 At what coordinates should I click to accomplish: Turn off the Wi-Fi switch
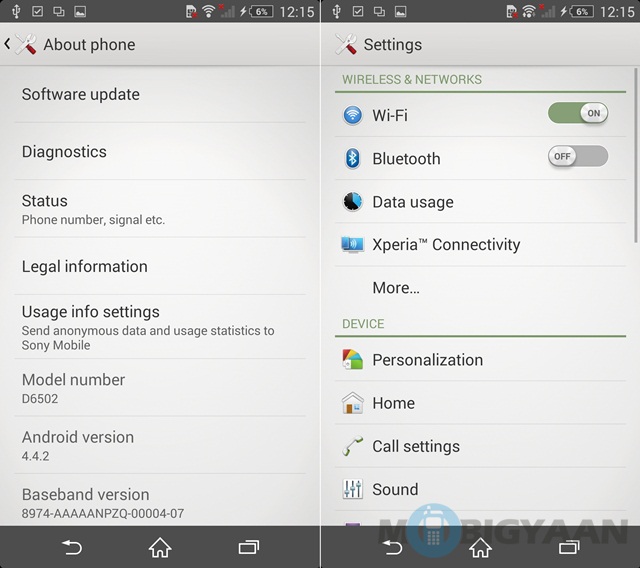point(578,113)
